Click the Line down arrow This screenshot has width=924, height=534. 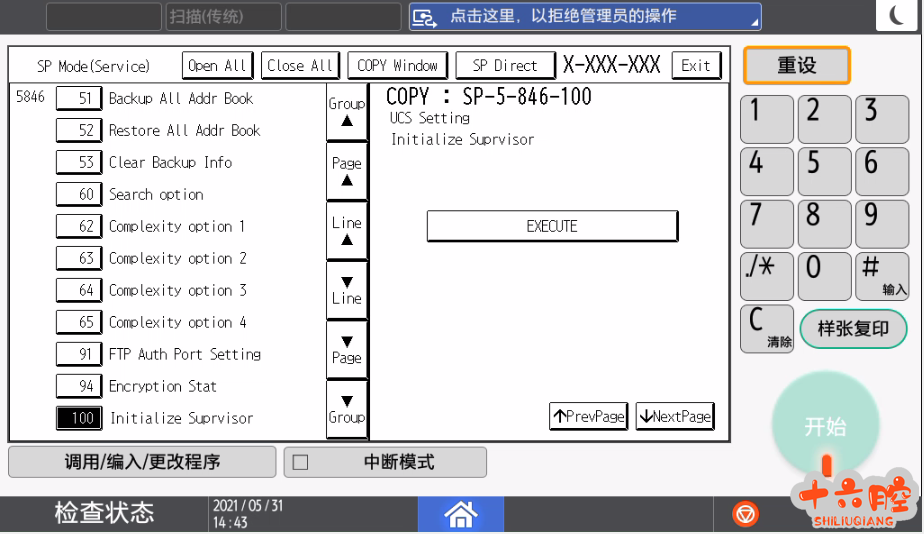346,290
